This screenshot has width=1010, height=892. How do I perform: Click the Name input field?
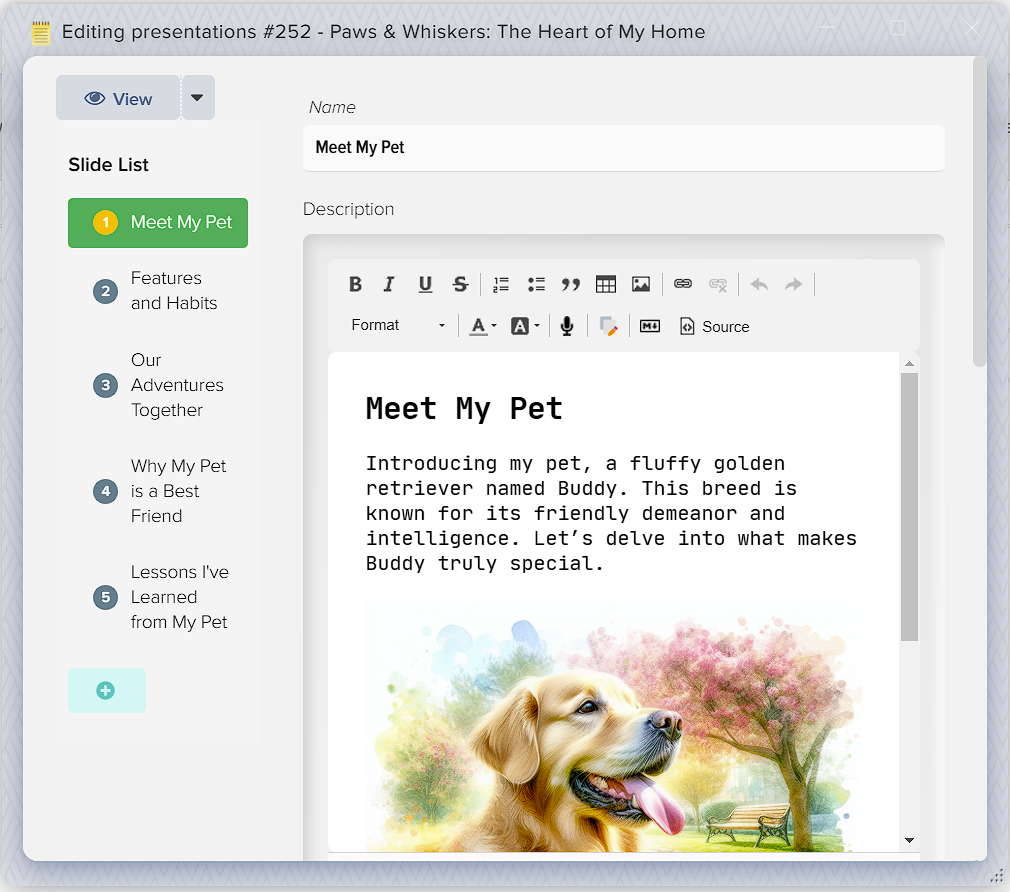624,148
